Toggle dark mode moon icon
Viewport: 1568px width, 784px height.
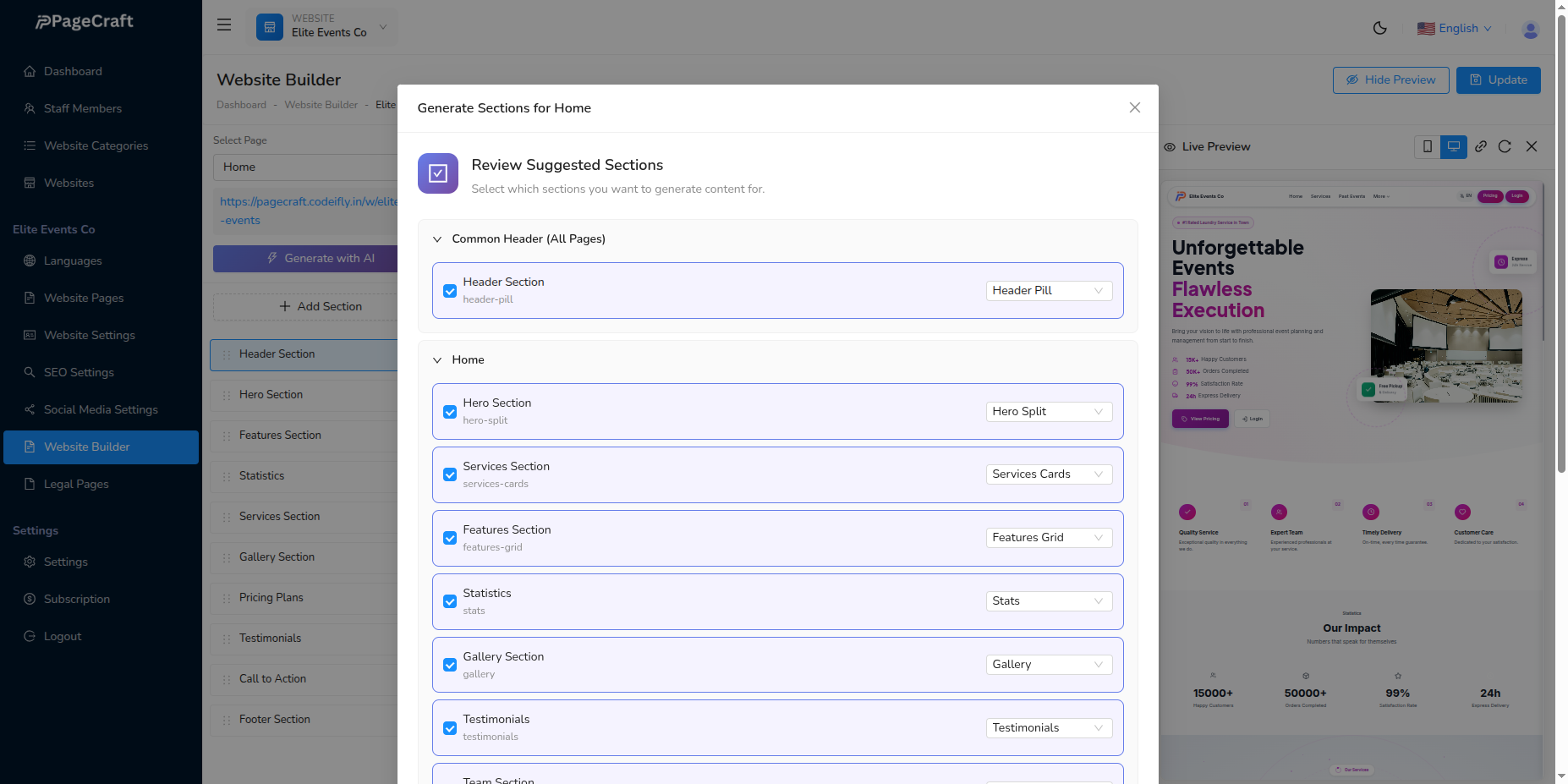point(1379,28)
